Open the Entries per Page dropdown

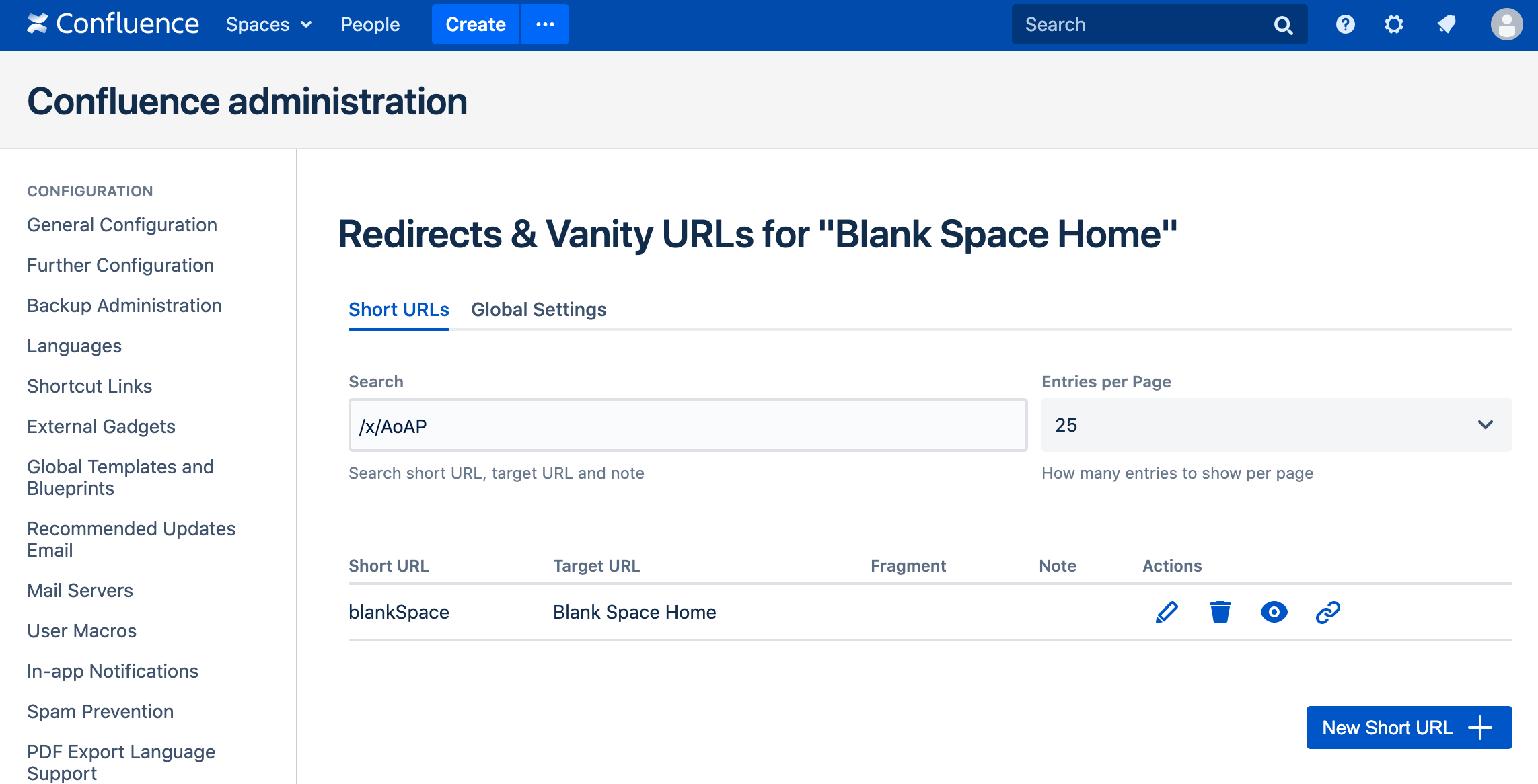coord(1276,425)
